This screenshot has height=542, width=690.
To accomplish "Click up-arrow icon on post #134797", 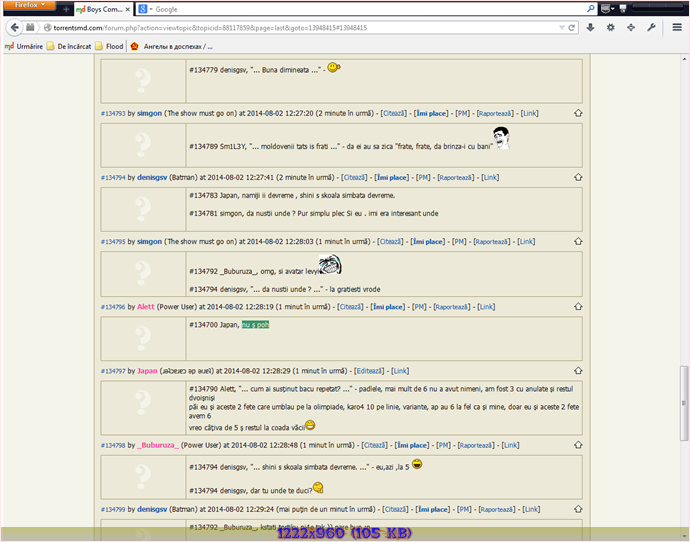I will tap(578, 371).
